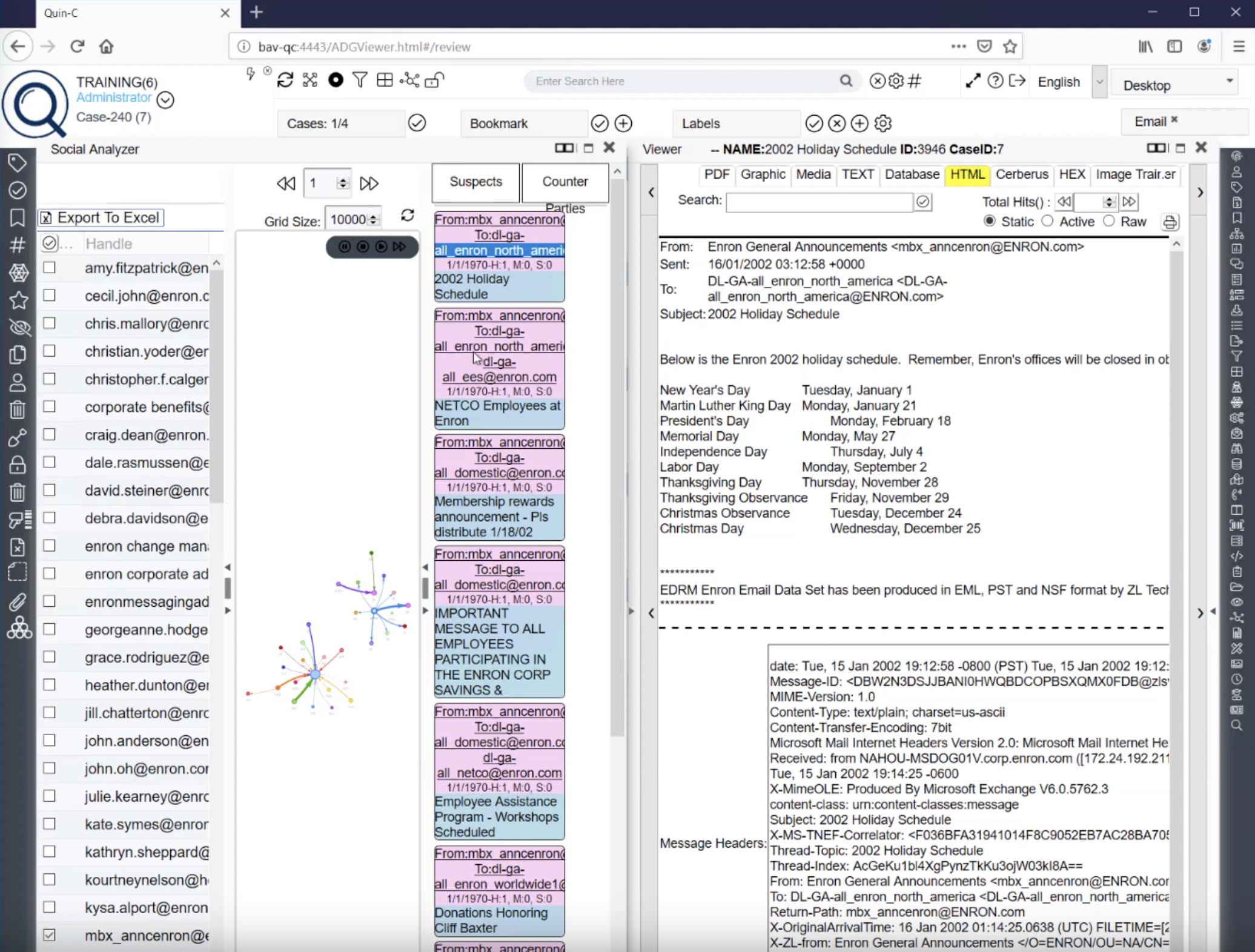Click the hidden eye icon in left sidebar
Screen dimensions: 1255x952
[x=19, y=328]
